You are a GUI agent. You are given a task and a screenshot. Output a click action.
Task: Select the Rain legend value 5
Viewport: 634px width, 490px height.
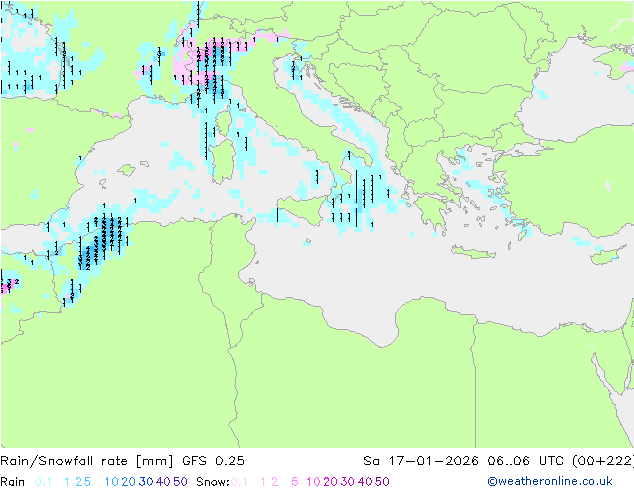[x=87, y=482]
